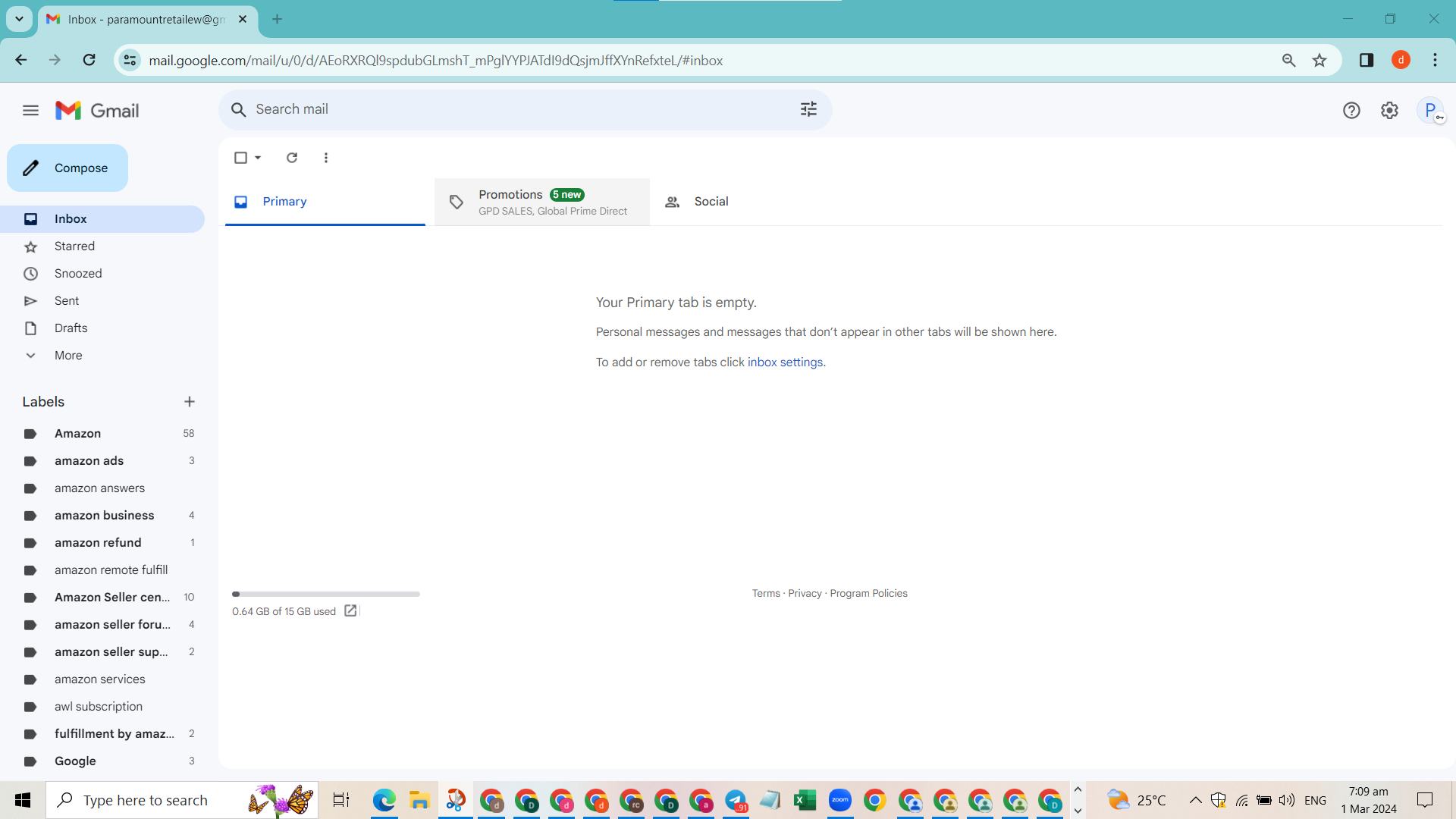Open Zoom from the taskbar
Viewport: 1456px width, 819px height.
(x=839, y=800)
